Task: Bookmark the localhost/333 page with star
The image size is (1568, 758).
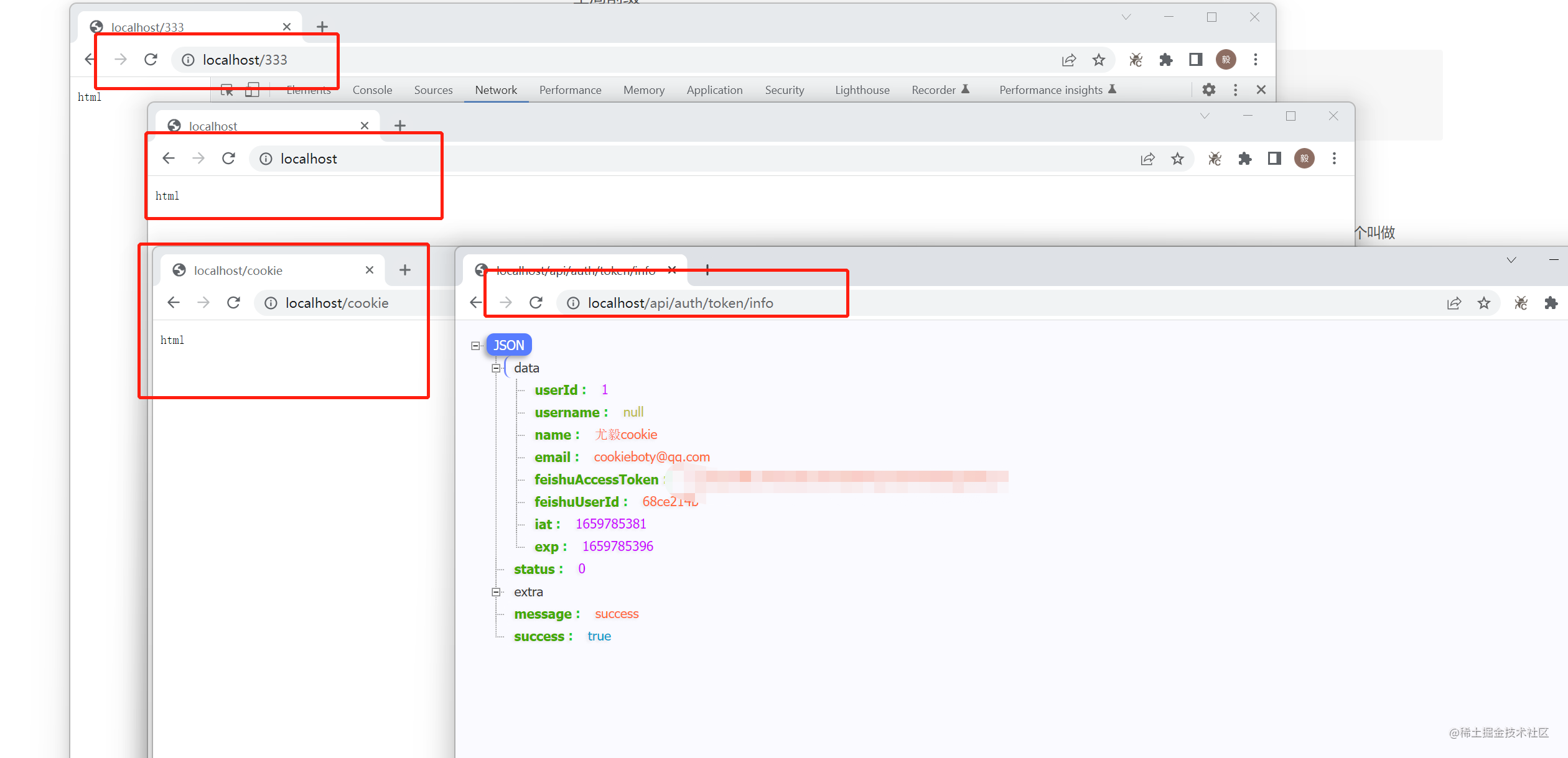Action: [x=1099, y=60]
